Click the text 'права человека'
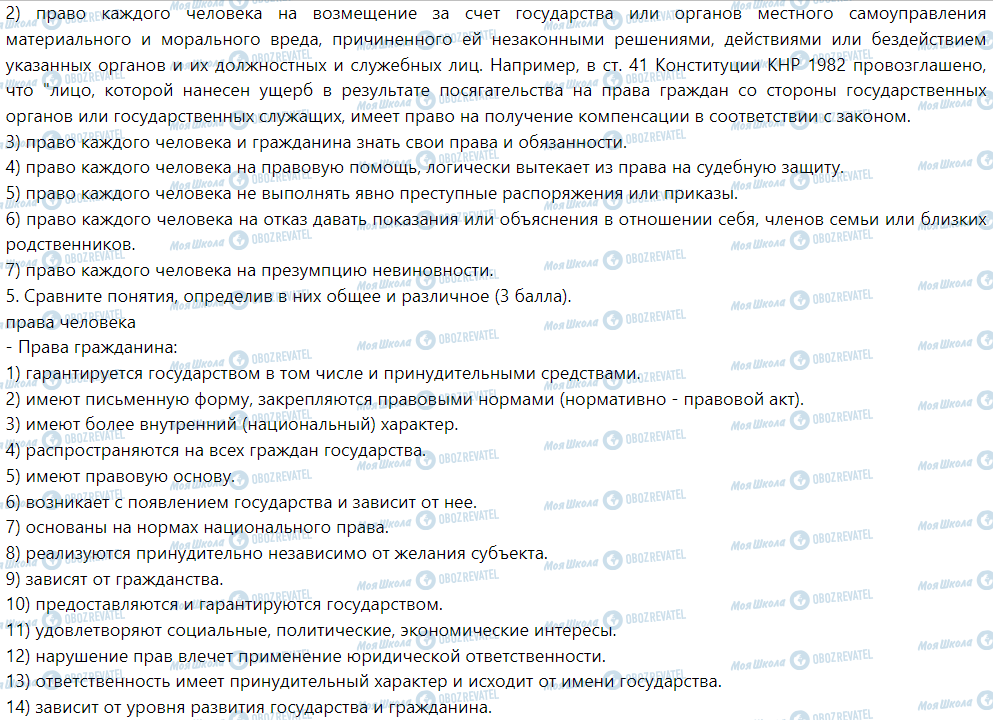Viewport: 993px width, 720px height. [x=70, y=322]
